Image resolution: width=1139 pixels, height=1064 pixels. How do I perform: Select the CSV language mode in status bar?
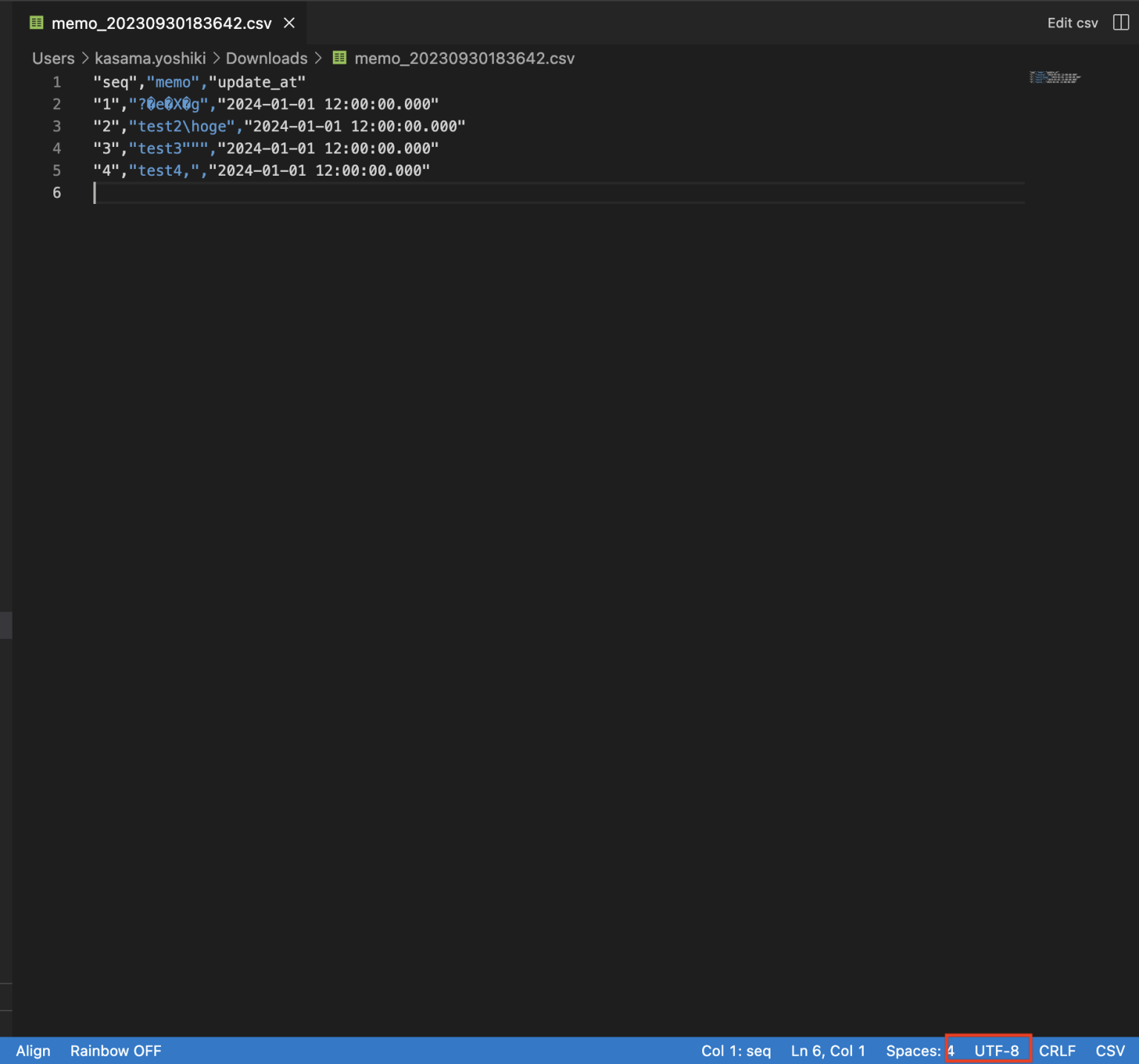tap(1109, 1051)
